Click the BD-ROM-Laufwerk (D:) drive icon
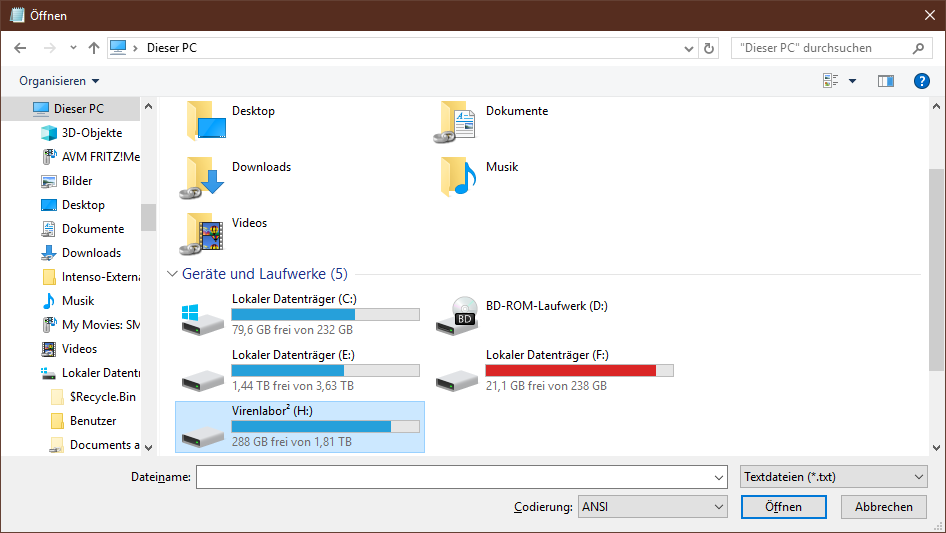The image size is (946, 533). coord(457,315)
